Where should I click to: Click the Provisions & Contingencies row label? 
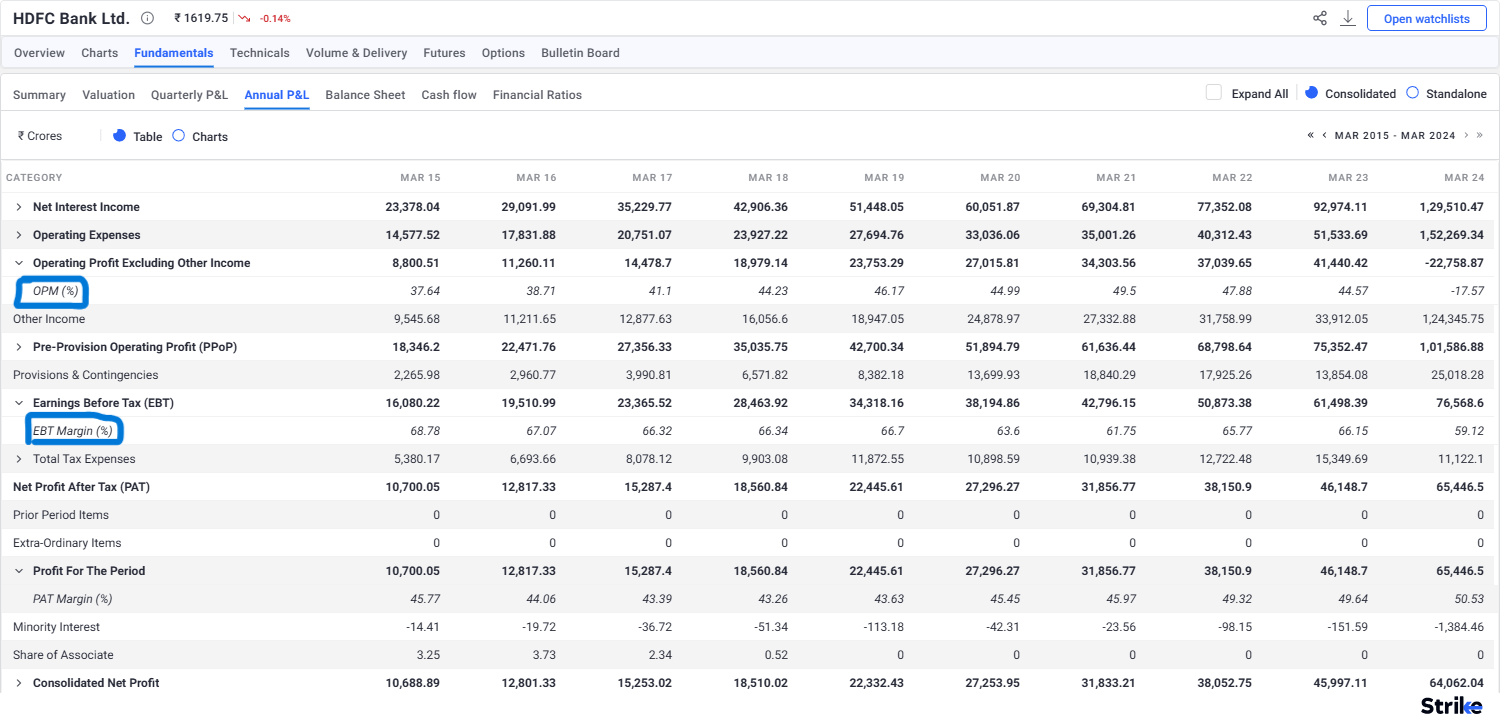coord(86,375)
